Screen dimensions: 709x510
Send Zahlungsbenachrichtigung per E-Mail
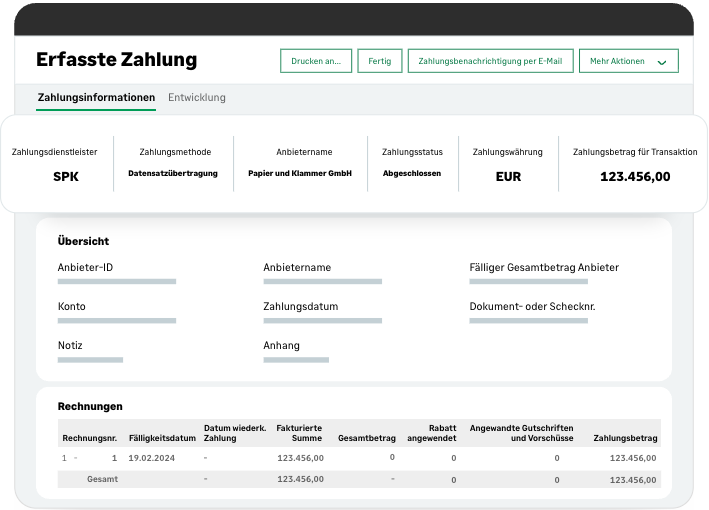coord(490,61)
